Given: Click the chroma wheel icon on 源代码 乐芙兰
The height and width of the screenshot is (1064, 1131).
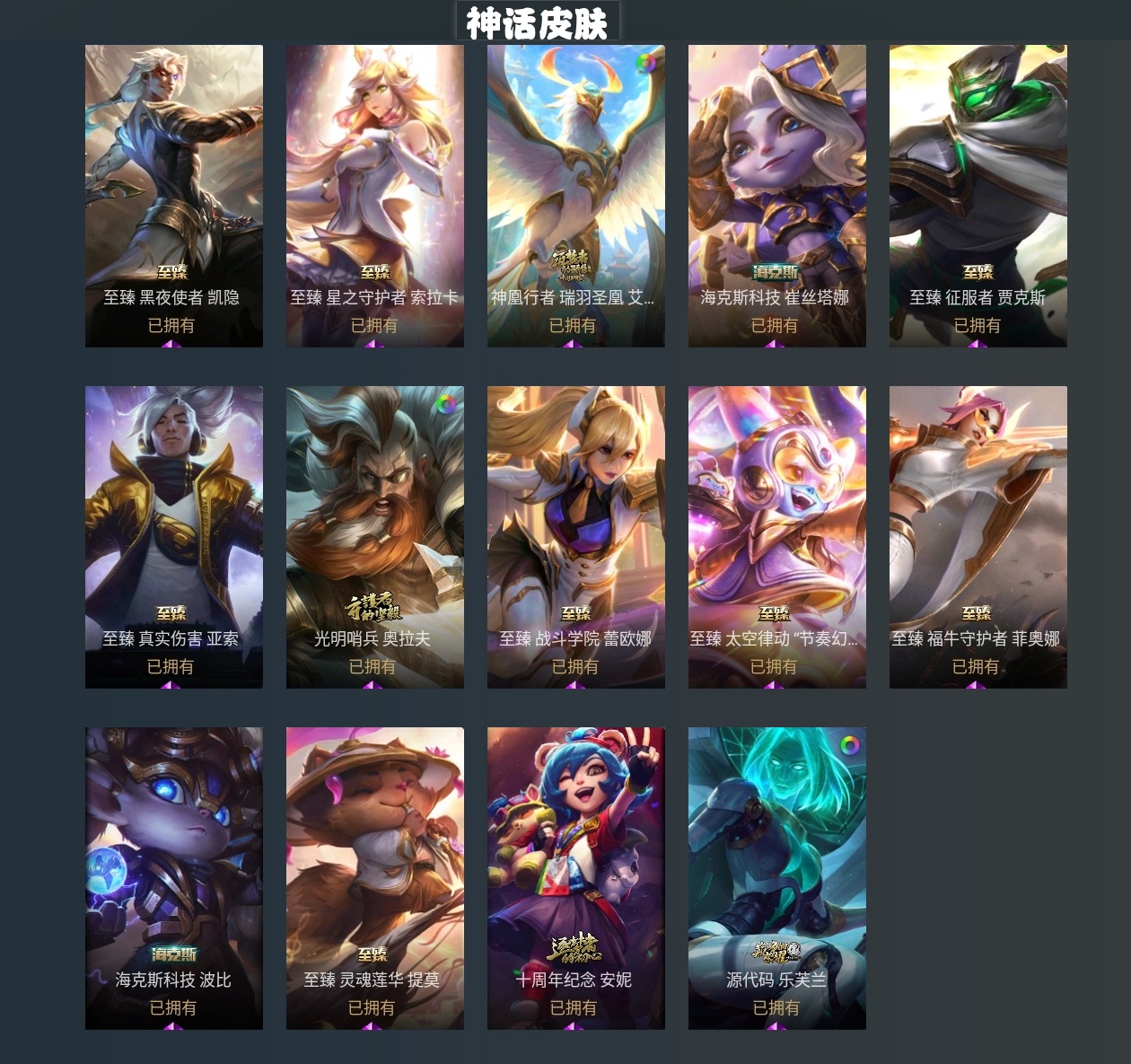Looking at the screenshot, I should click(848, 745).
